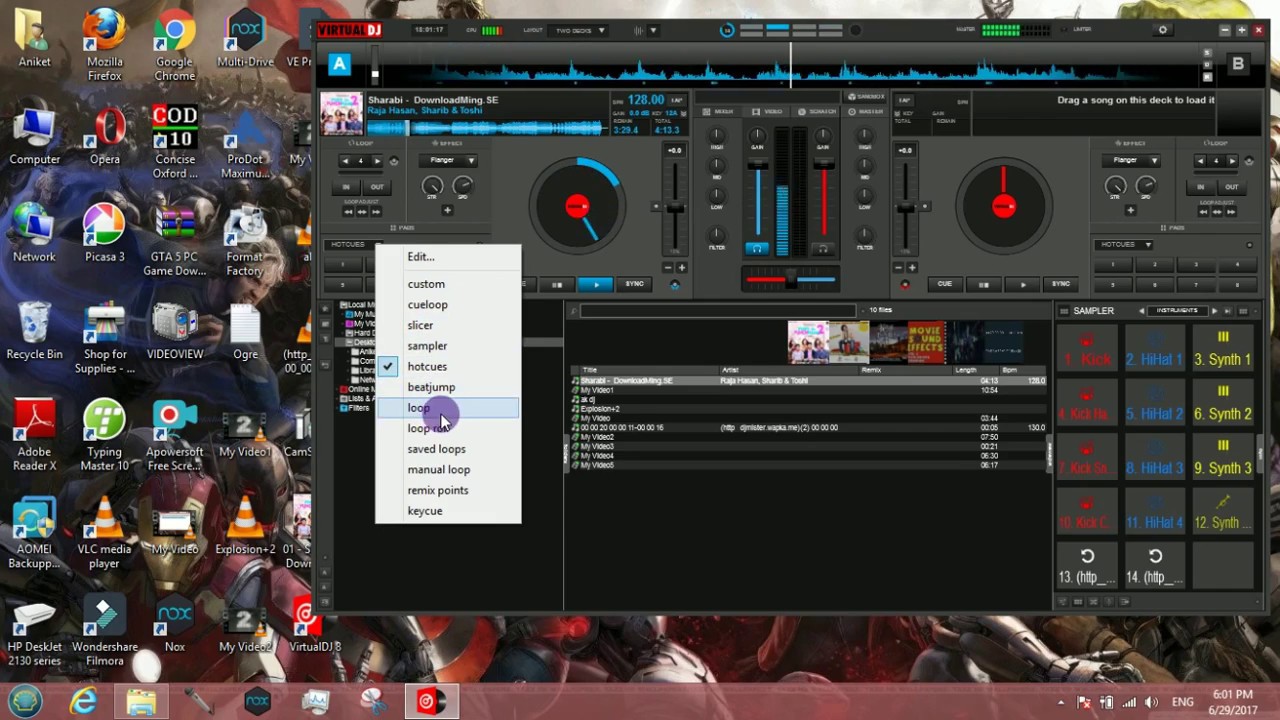1280x720 pixels.
Task: Toggle deck B headphone cue button
Action: click(x=822, y=248)
